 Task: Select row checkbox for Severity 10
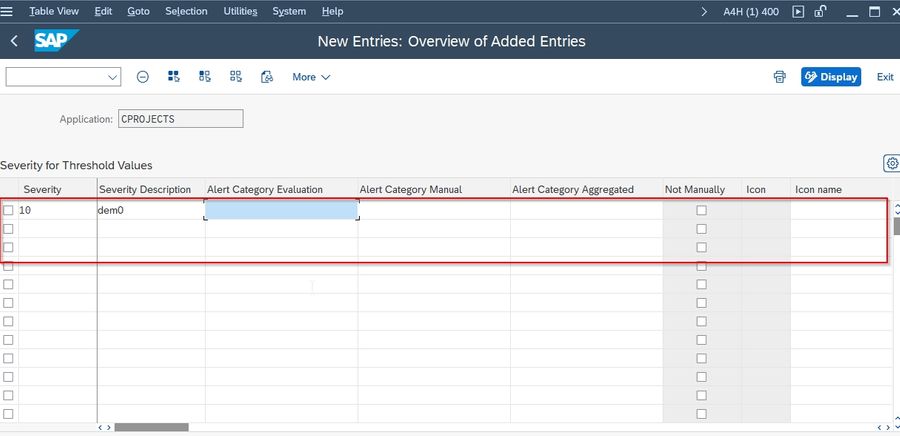(8, 211)
